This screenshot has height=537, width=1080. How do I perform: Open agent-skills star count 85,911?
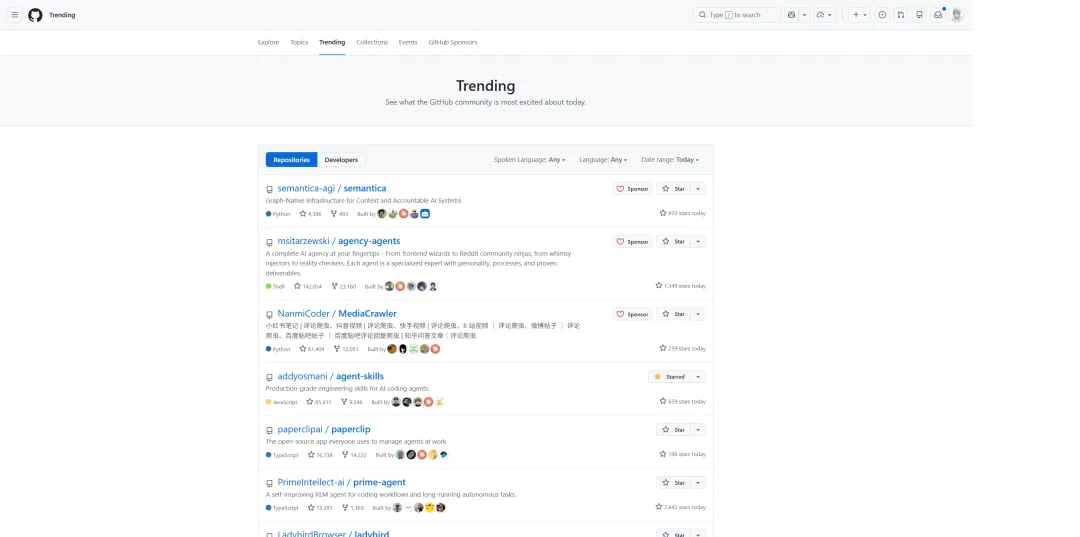(x=319, y=402)
